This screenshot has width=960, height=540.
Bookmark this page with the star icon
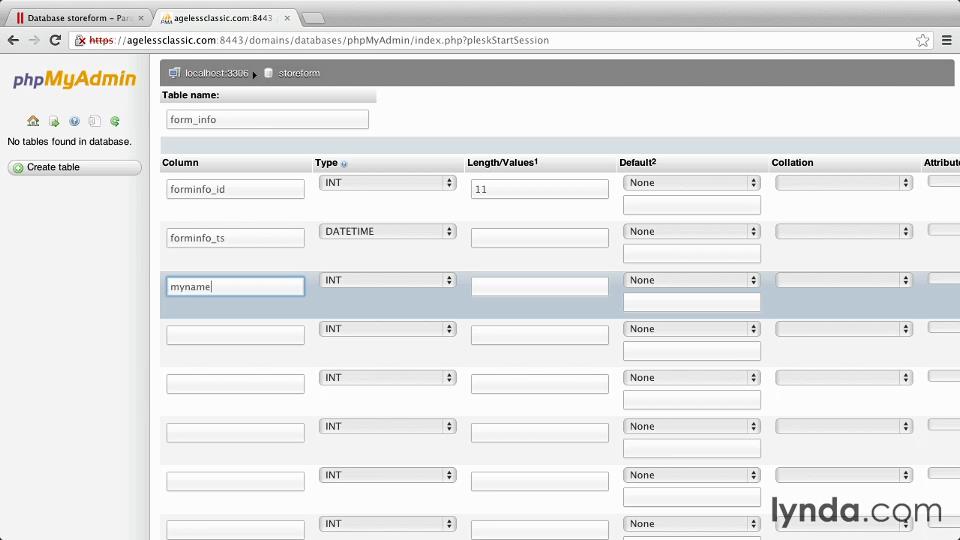922,40
